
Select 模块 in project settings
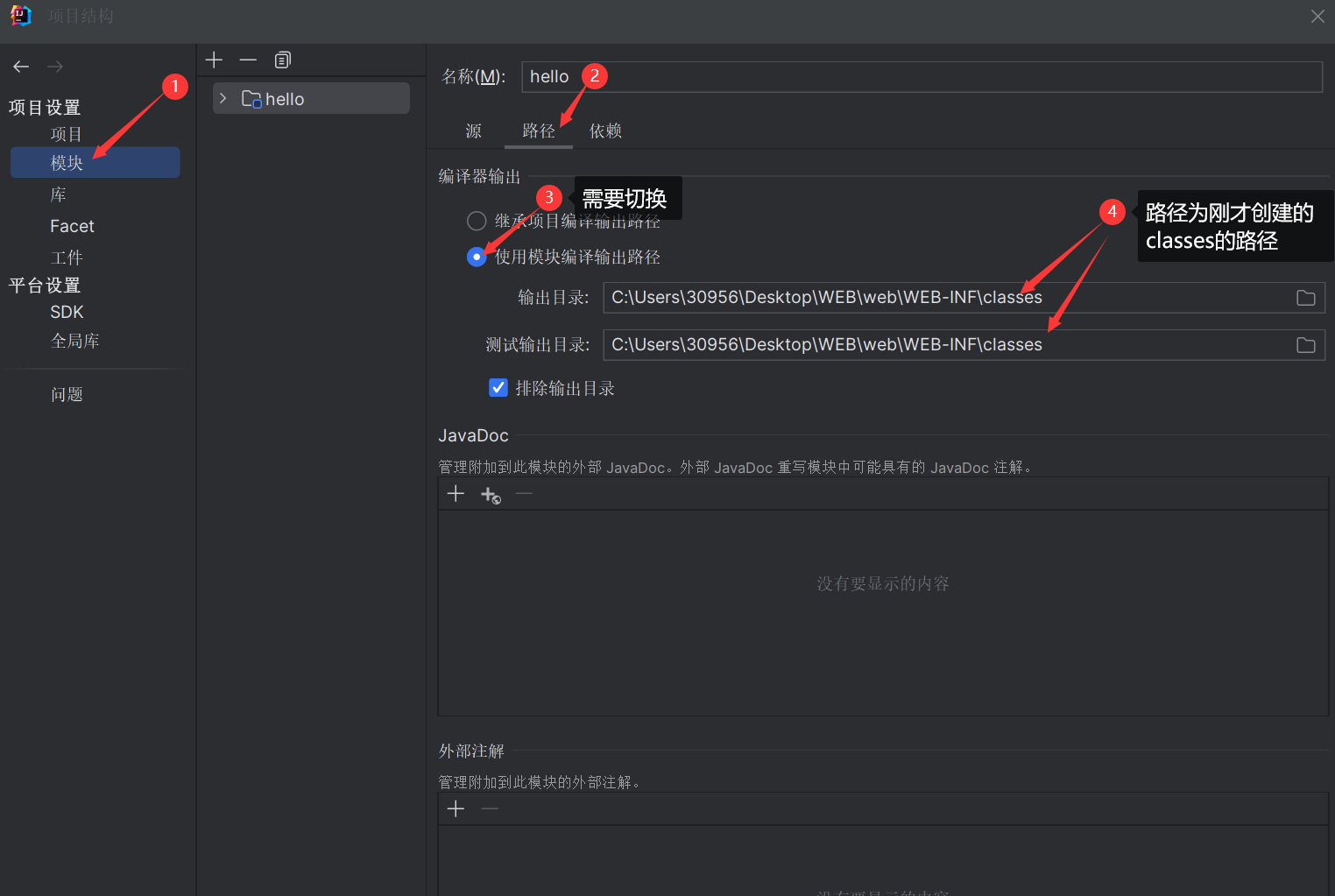pos(95,163)
